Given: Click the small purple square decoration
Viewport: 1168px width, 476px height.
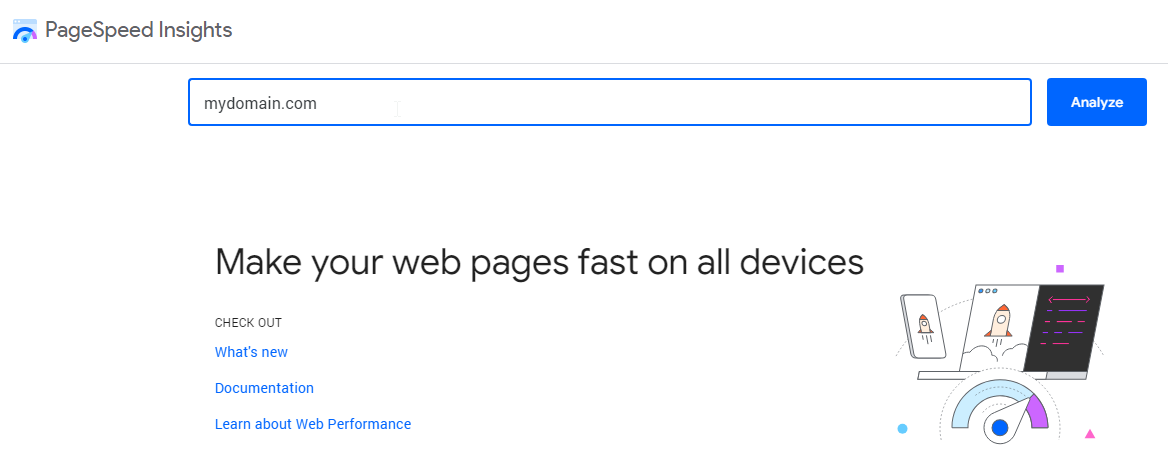Looking at the screenshot, I should tap(1059, 269).
